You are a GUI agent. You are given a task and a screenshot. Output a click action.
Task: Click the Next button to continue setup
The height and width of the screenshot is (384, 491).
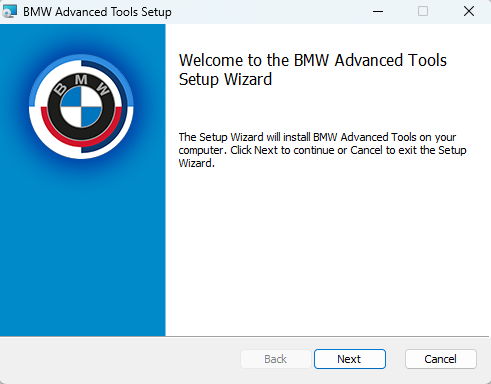pos(350,359)
